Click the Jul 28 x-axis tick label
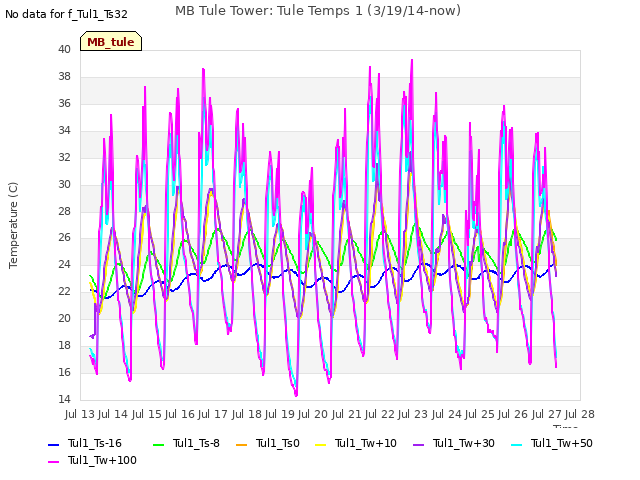This screenshot has width=640, height=480. [x=580, y=414]
